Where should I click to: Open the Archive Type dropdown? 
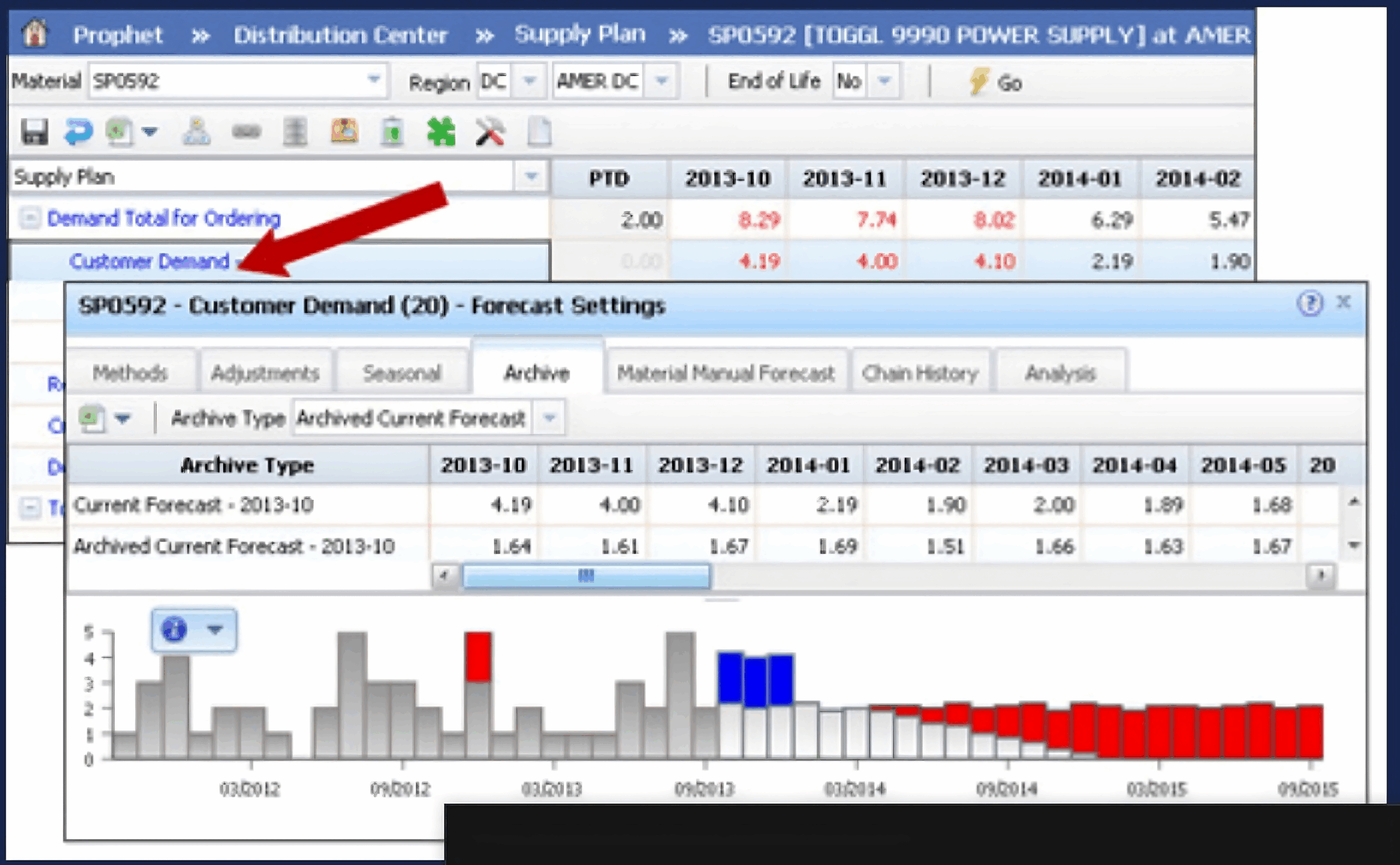tap(549, 417)
